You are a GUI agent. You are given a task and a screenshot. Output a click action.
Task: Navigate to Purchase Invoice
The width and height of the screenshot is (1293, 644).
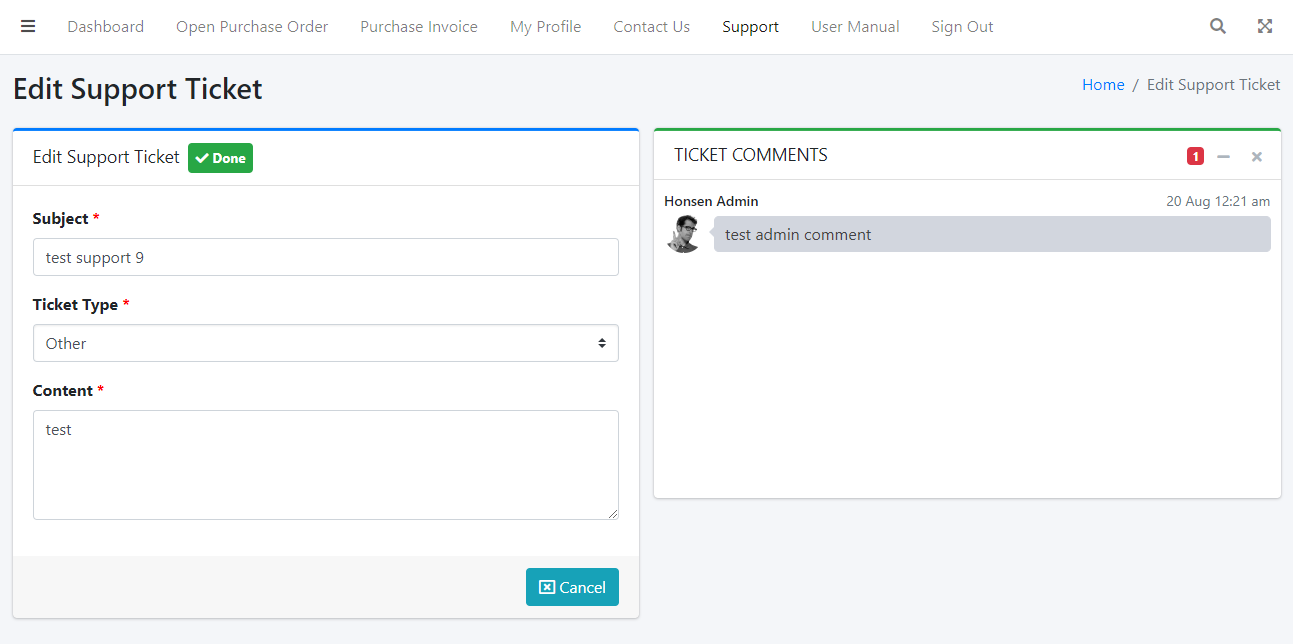[419, 27]
